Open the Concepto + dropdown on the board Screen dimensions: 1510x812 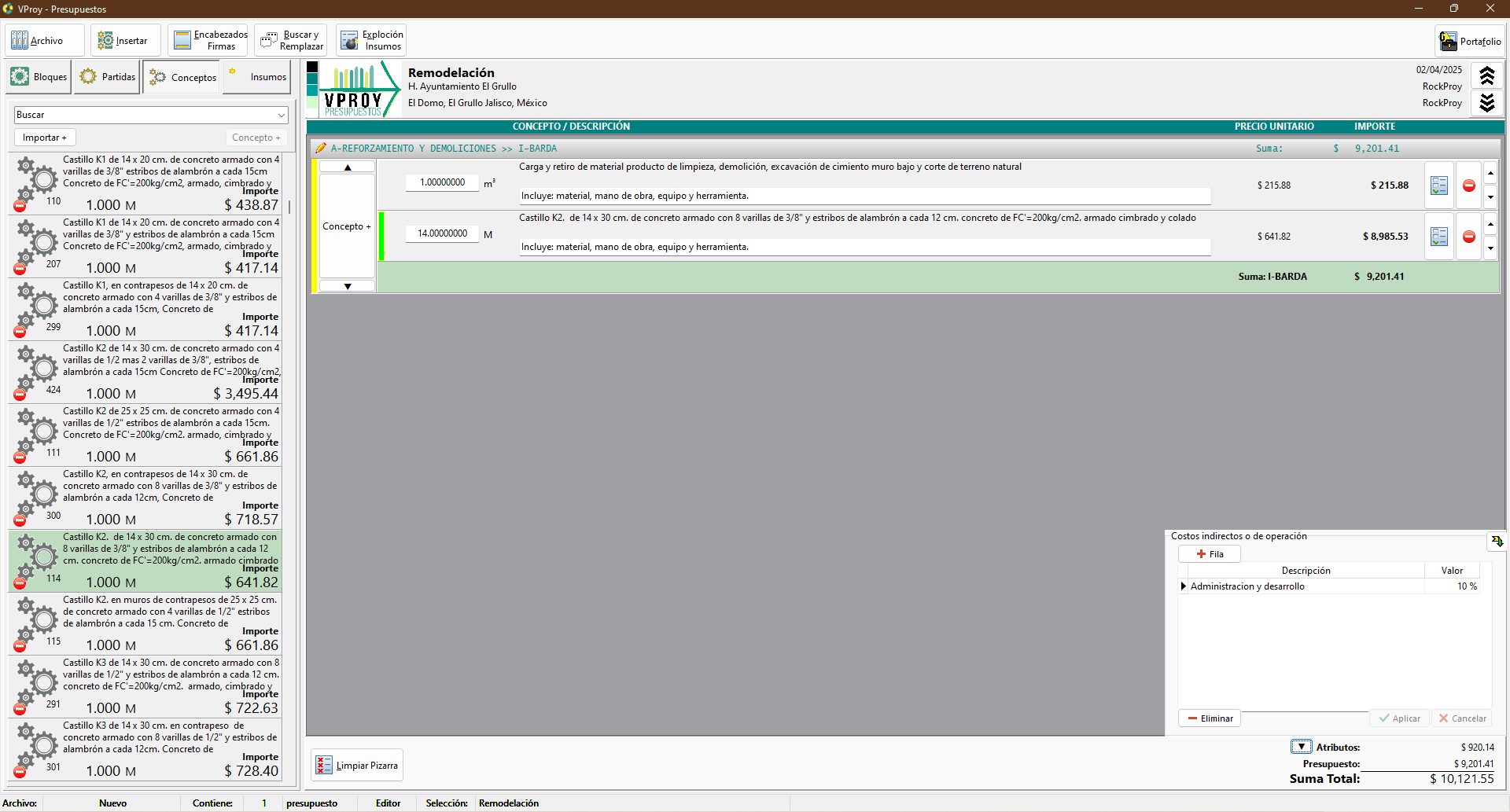pyautogui.click(x=347, y=226)
